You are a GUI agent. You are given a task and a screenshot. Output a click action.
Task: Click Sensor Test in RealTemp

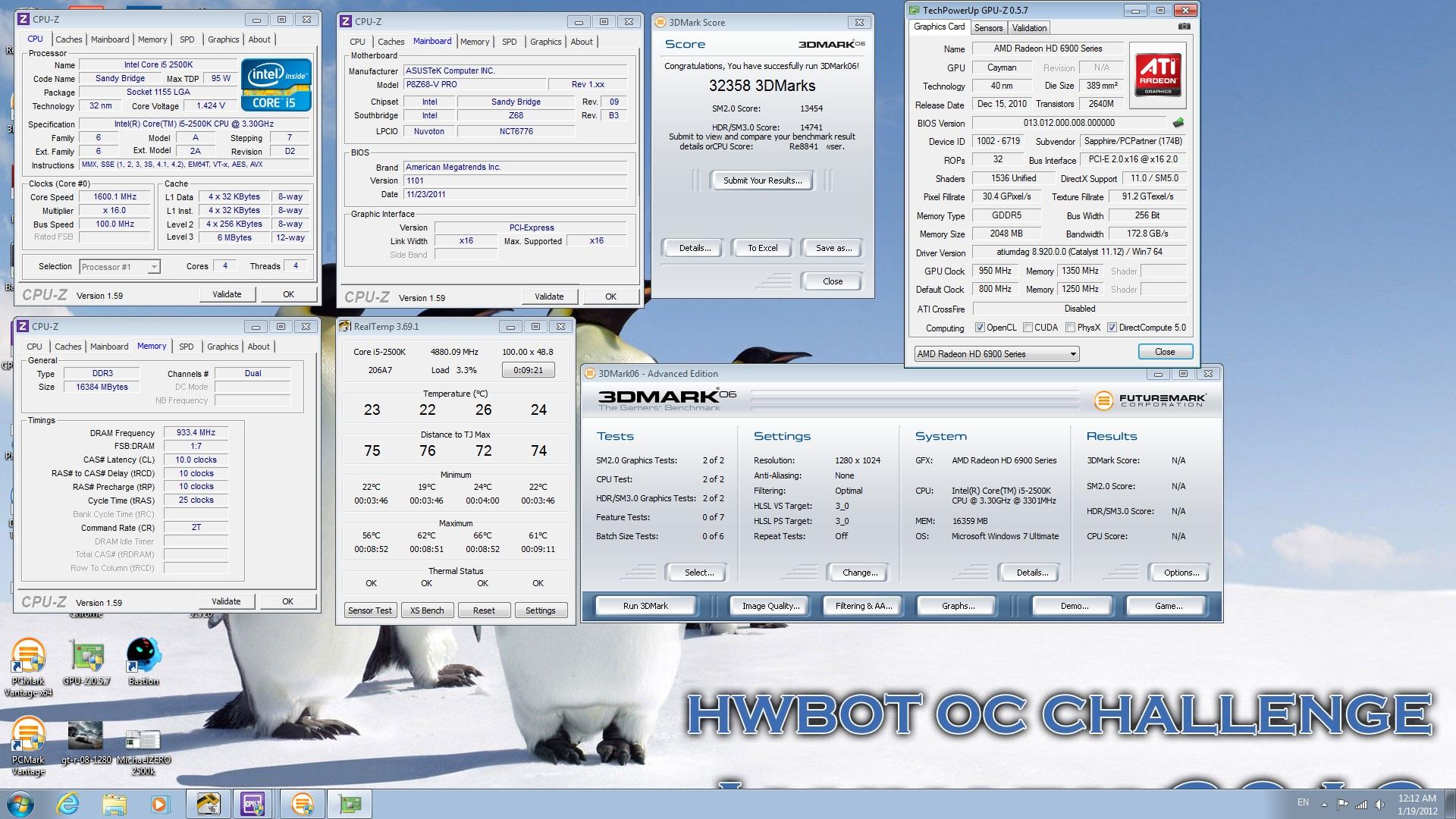pyautogui.click(x=370, y=610)
